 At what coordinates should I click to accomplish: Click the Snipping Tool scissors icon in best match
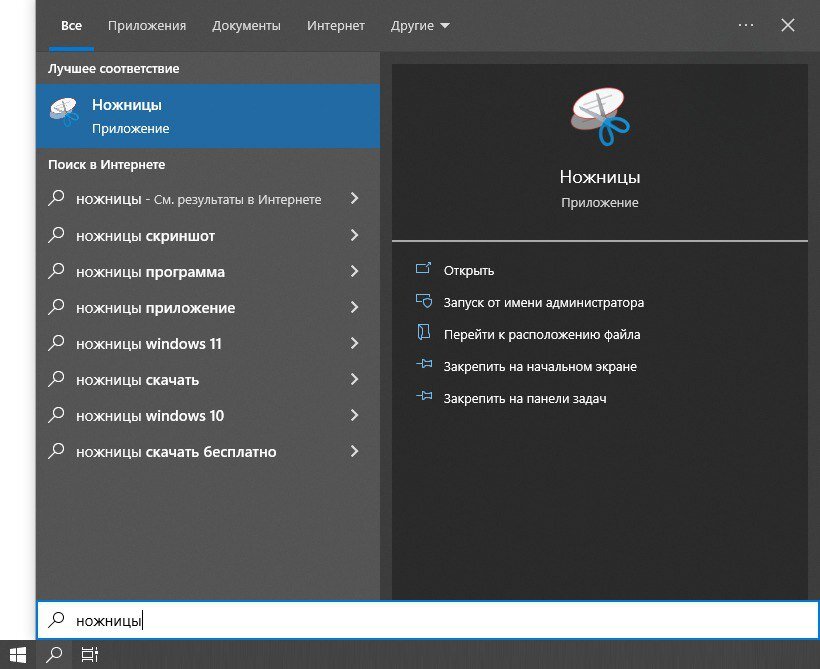64,113
